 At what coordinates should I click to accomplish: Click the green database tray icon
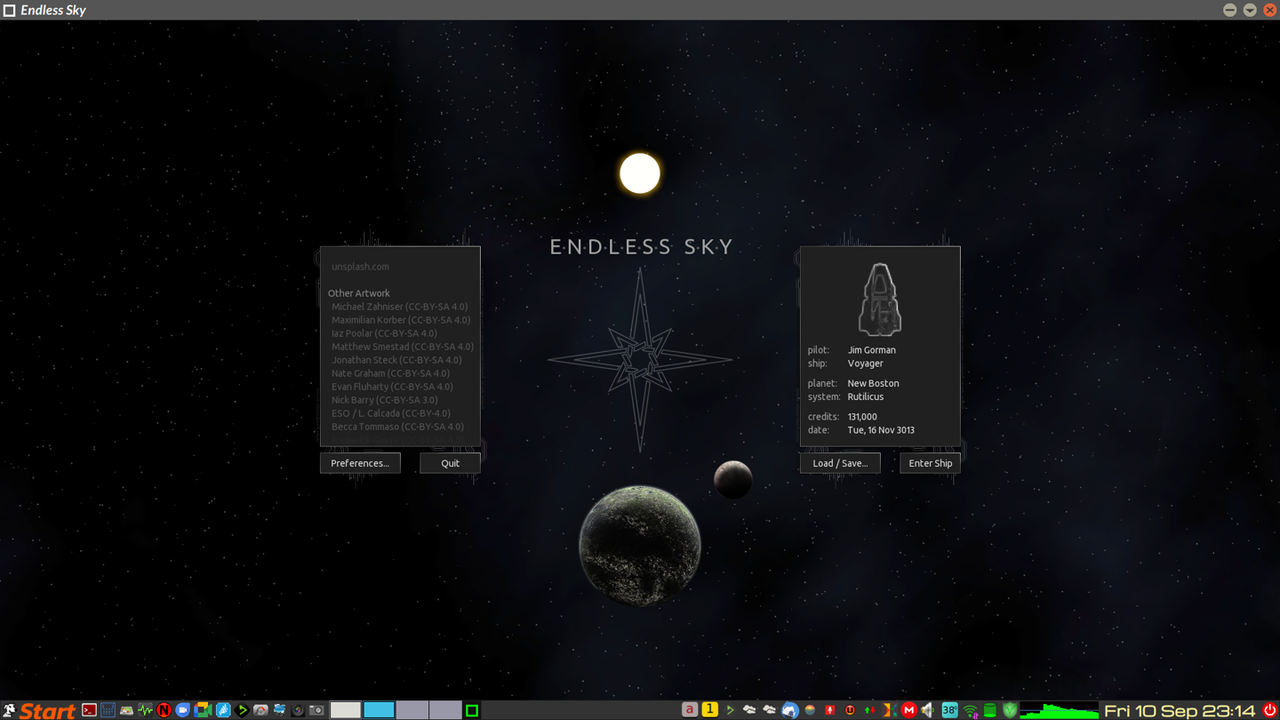point(988,710)
